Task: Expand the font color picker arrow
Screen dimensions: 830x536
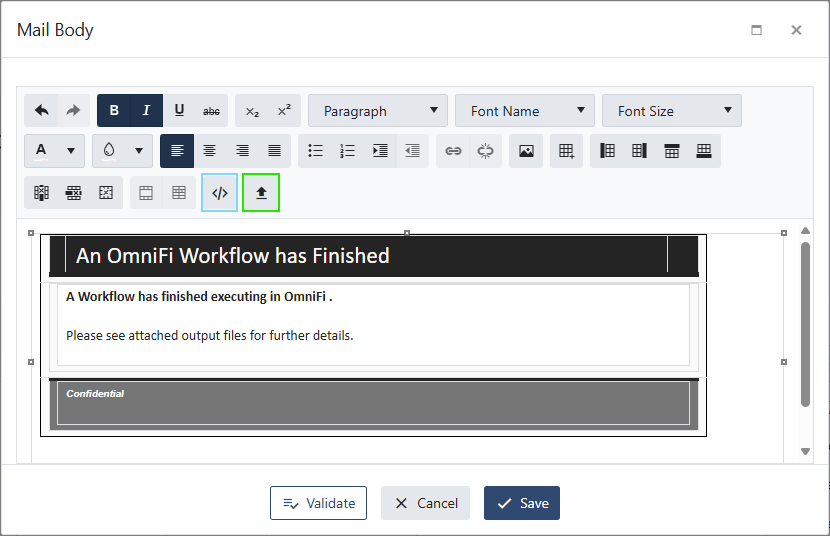Action: 71,151
